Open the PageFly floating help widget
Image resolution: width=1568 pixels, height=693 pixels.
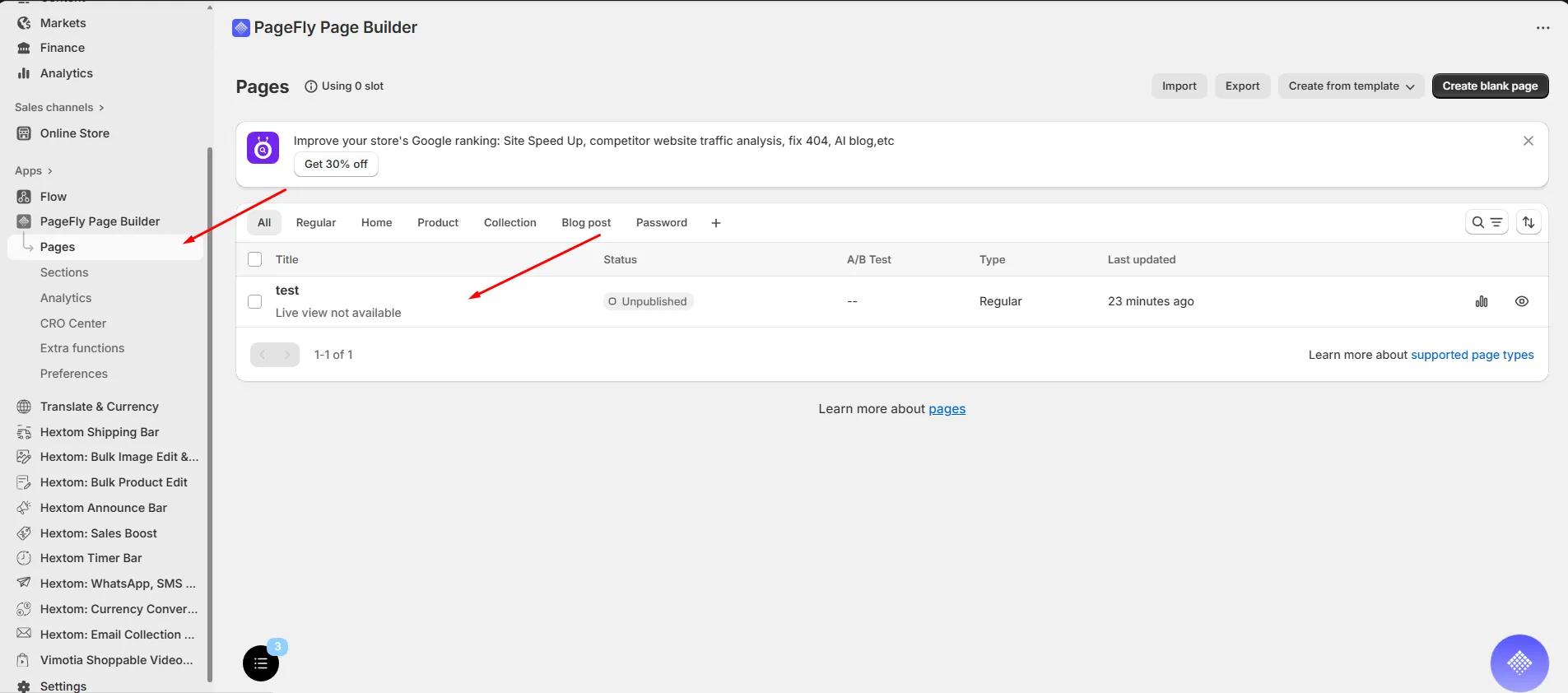(x=1519, y=663)
